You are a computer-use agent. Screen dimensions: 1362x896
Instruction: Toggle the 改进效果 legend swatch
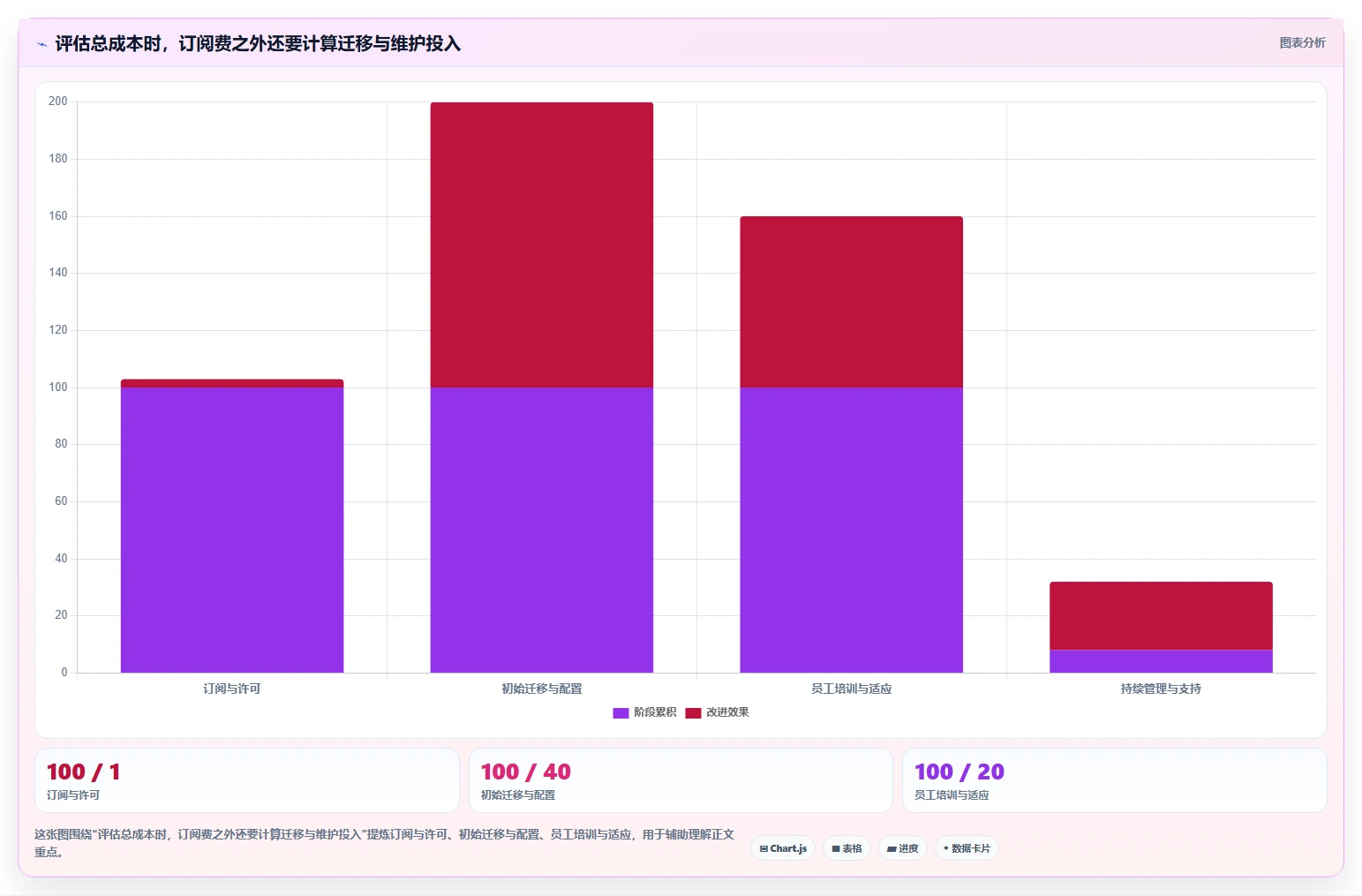[x=693, y=713]
